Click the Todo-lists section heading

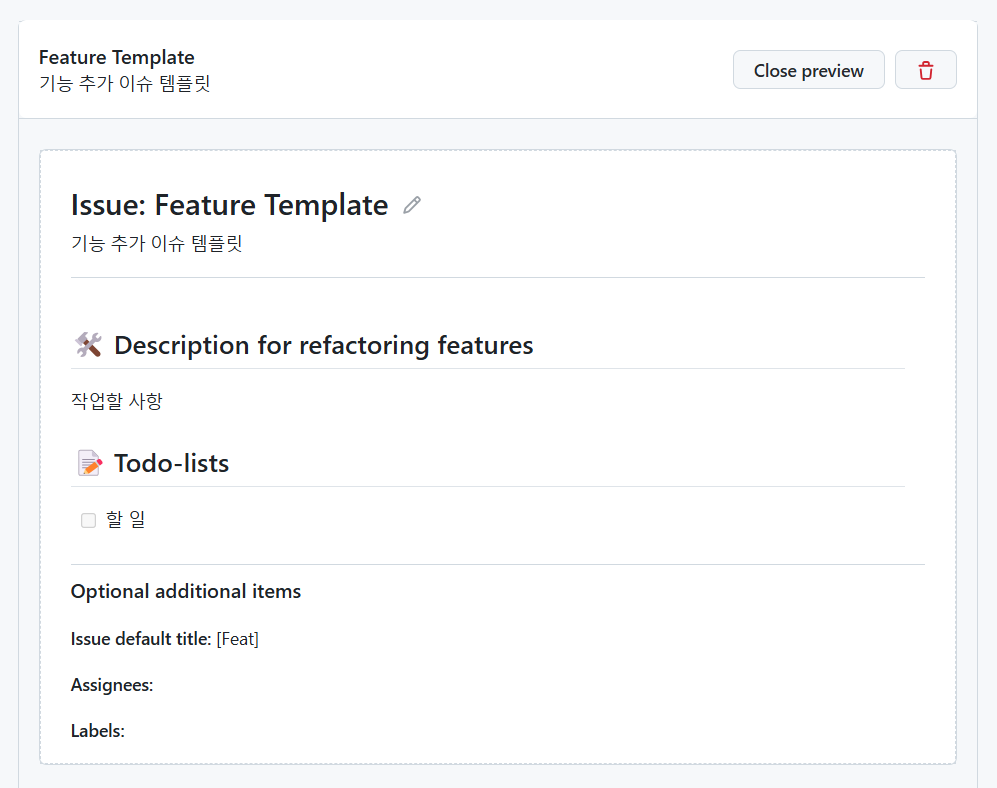click(171, 463)
